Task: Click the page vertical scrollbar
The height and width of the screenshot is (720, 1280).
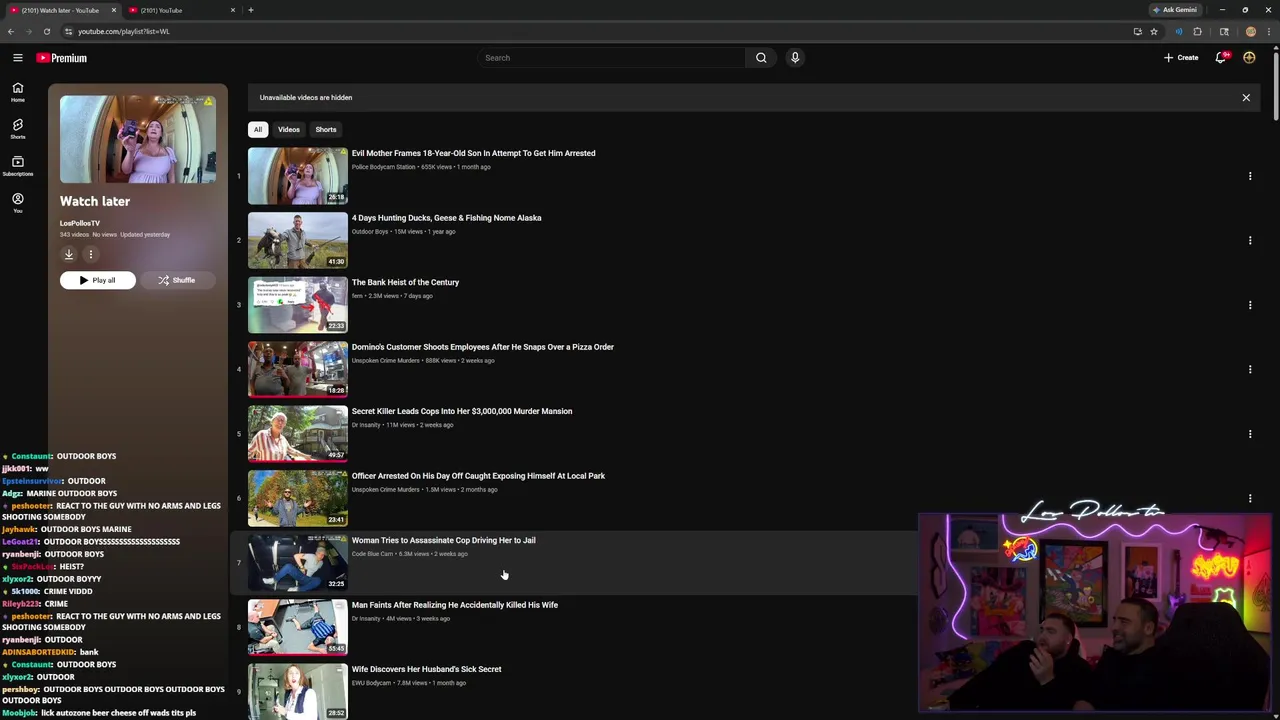Action: tap(1276, 85)
